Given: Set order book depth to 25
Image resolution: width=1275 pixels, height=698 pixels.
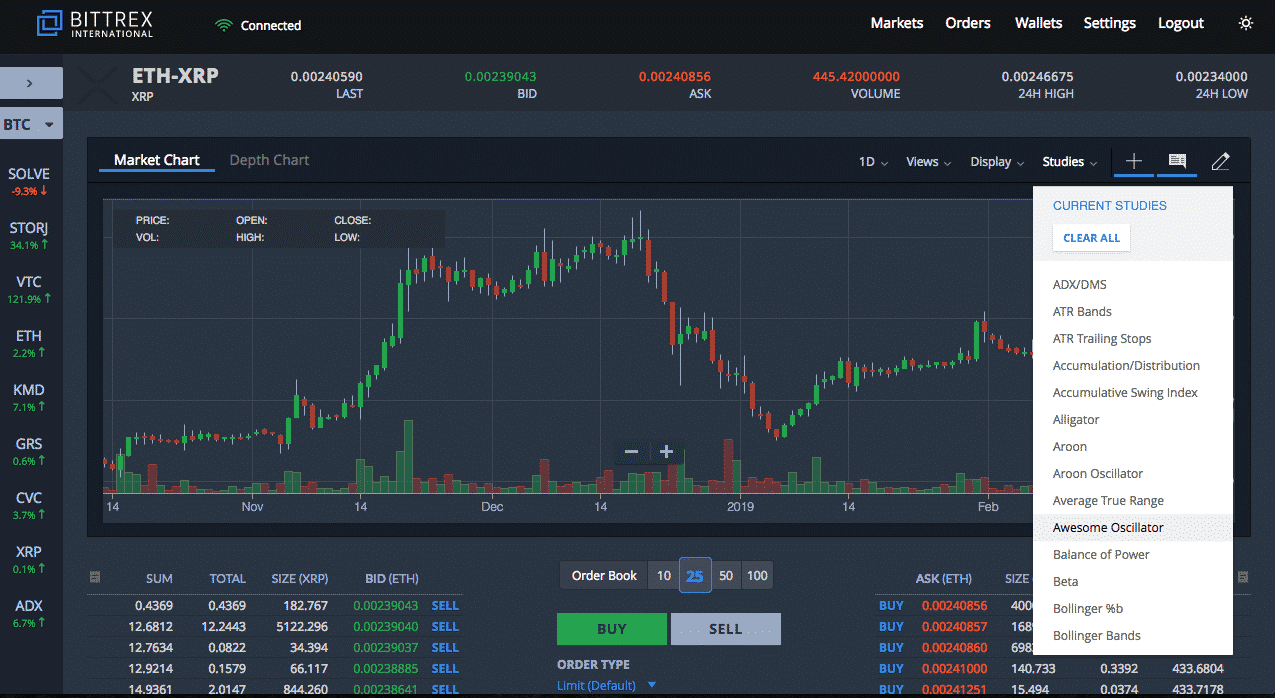Looking at the screenshot, I should click(x=695, y=576).
